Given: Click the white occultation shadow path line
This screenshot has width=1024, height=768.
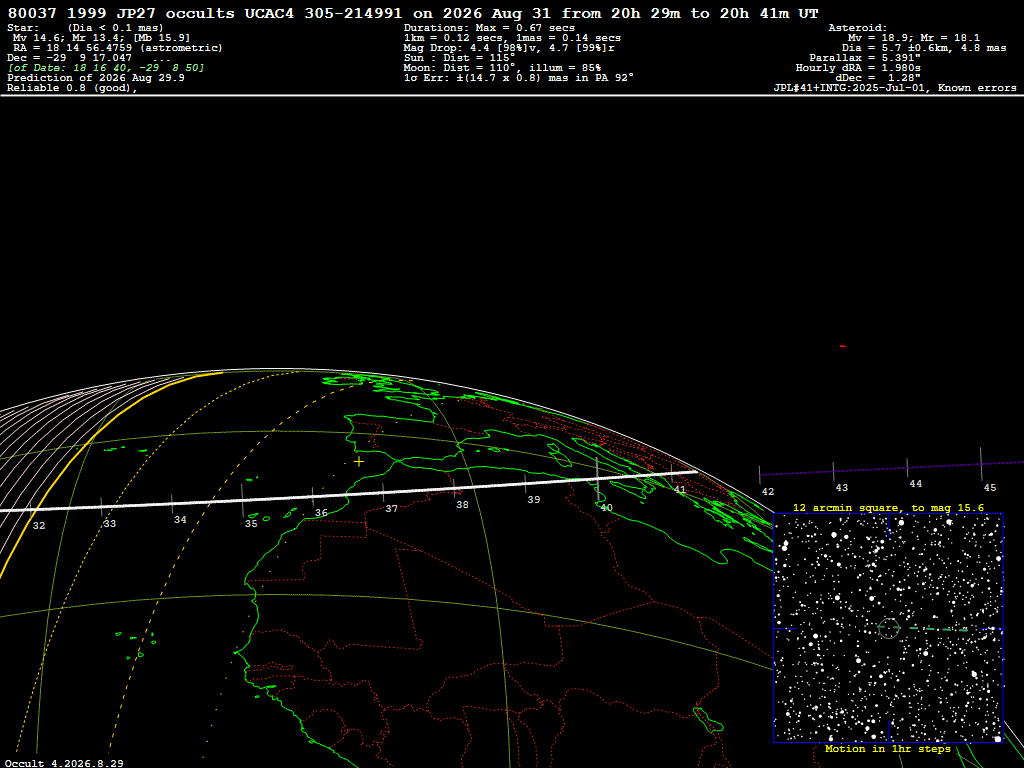Looking at the screenshot, I should pos(349,490).
